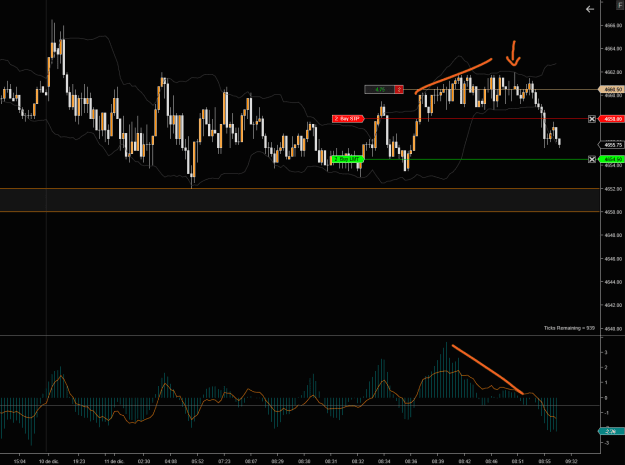
Task: Select the green 2 Buy LMT order label
Action: tap(348, 159)
